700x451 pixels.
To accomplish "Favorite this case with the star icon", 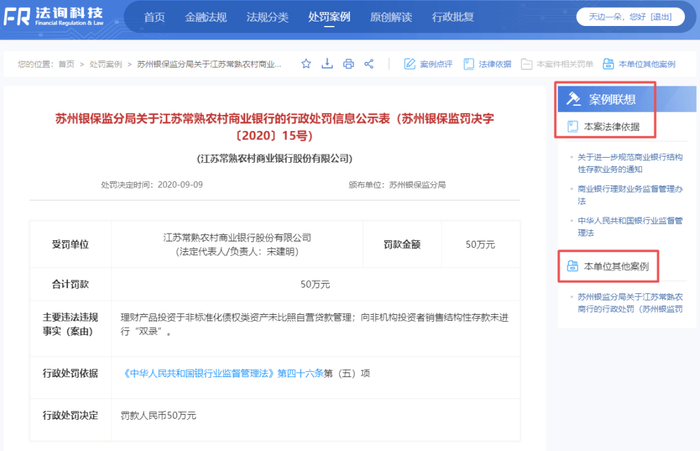I will click(x=306, y=64).
